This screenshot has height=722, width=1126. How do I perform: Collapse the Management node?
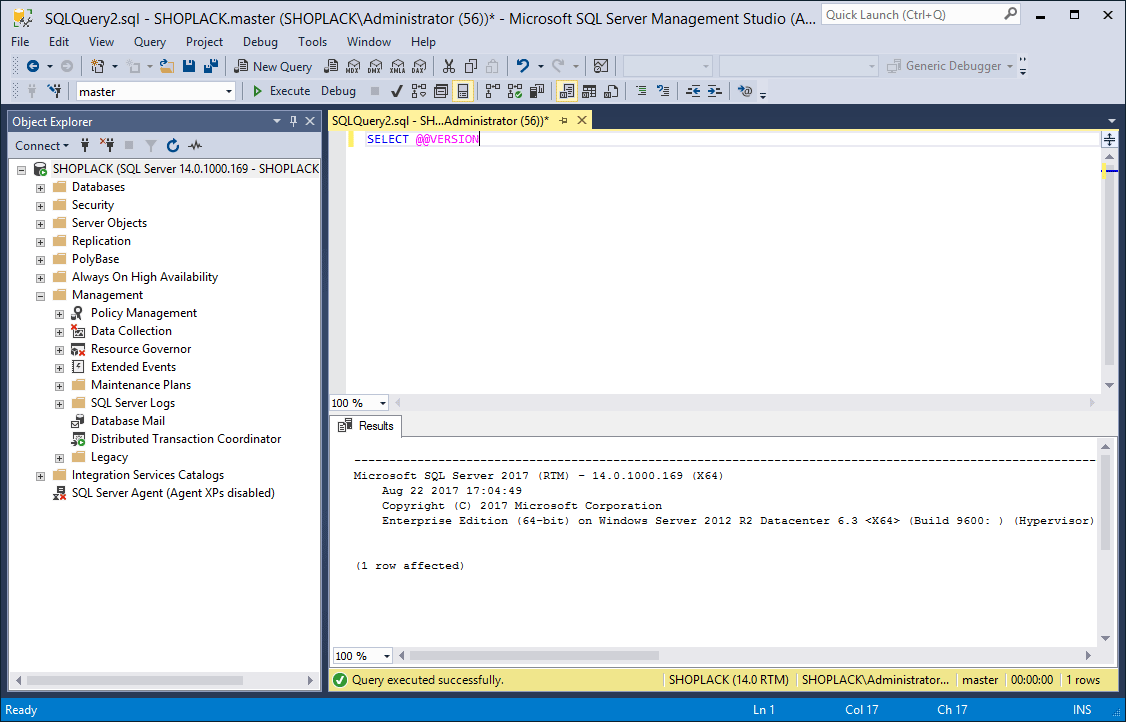tap(41, 296)
